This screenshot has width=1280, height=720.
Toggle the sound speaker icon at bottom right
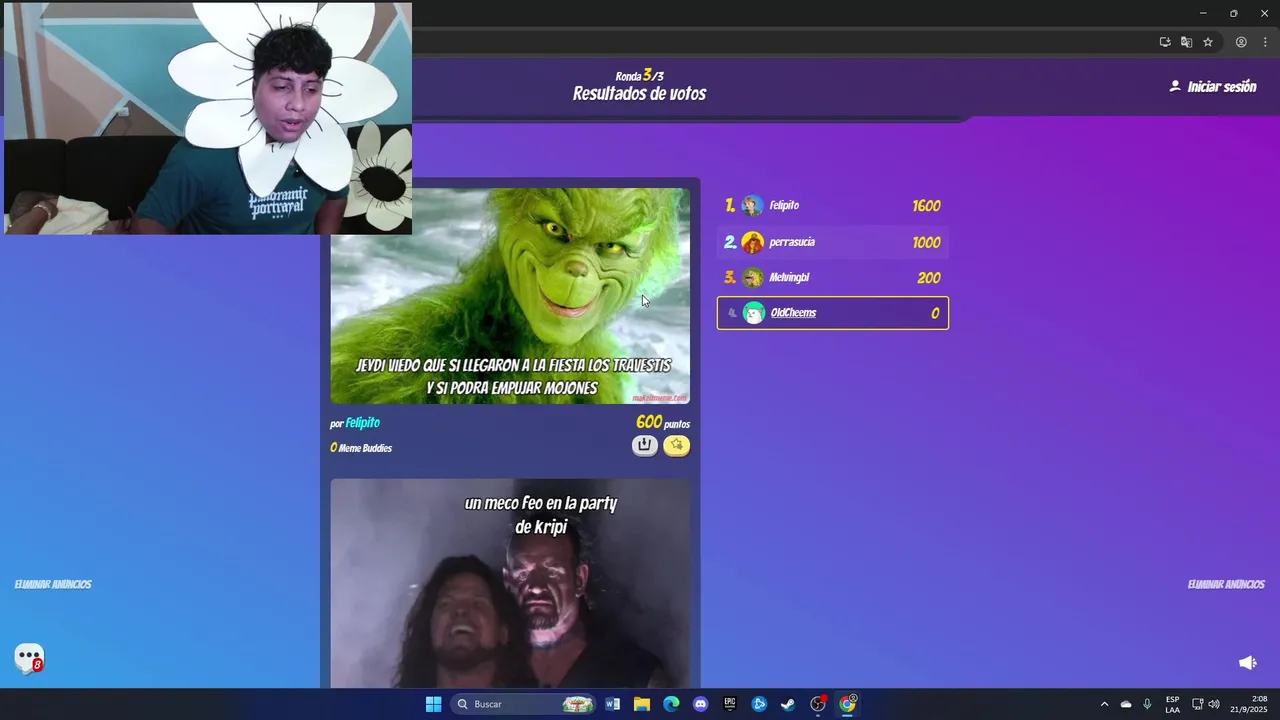[x=1248, y=663]
